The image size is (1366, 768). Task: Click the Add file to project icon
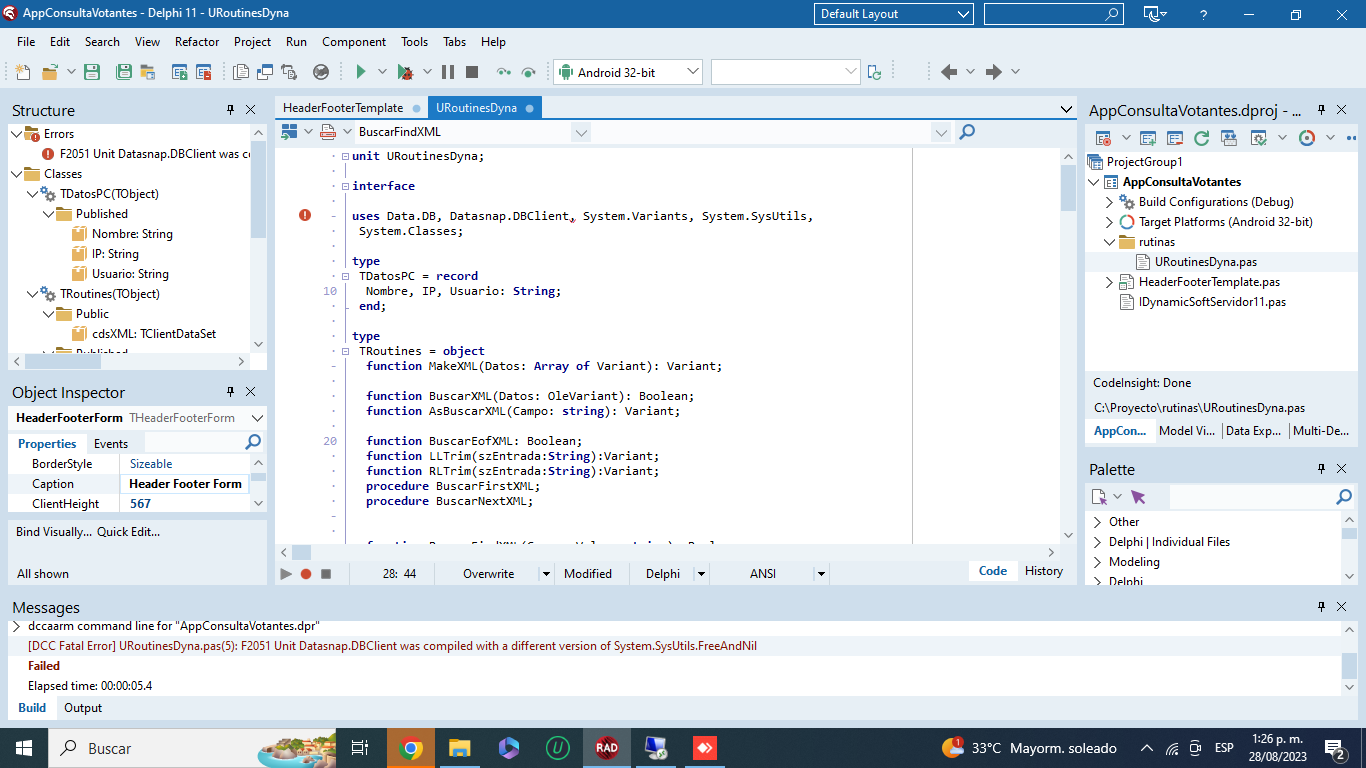[x=180, y=72]
